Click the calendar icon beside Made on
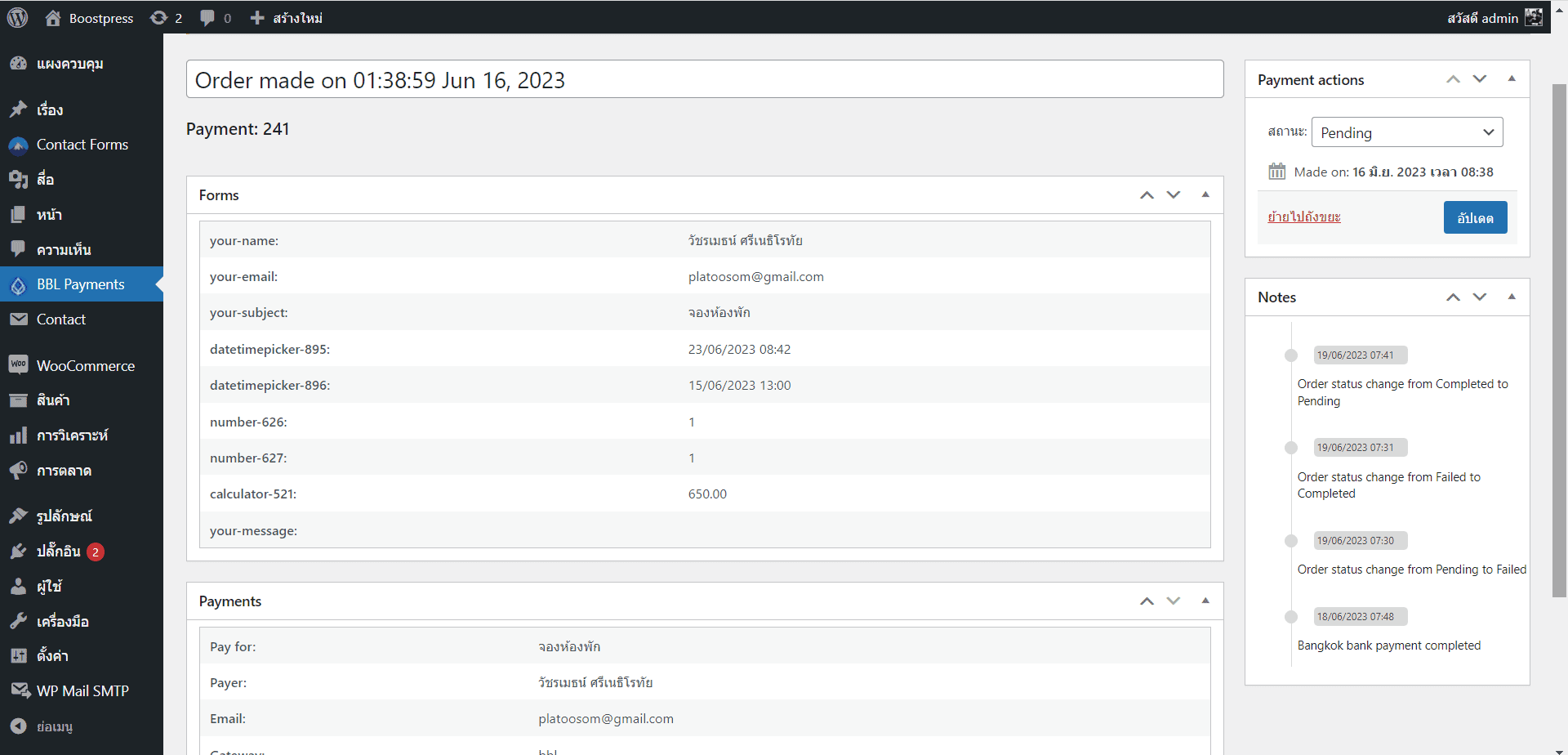1568x755 pixels. 1276,172
